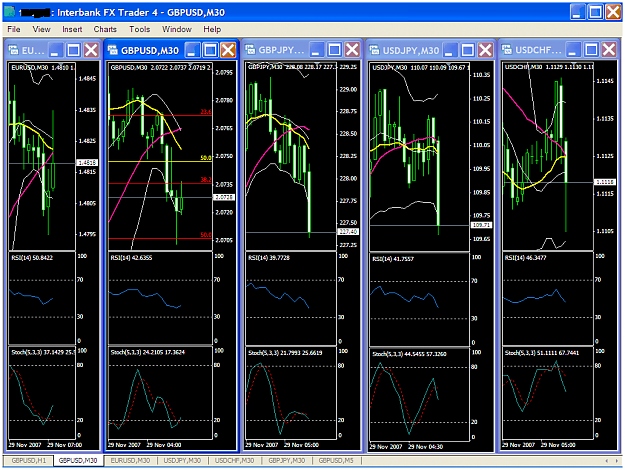The height and width of the screenshot is (470, 625).
Task: Switch to the GBPUSD,M5 bottom tab
Action: 336,460
